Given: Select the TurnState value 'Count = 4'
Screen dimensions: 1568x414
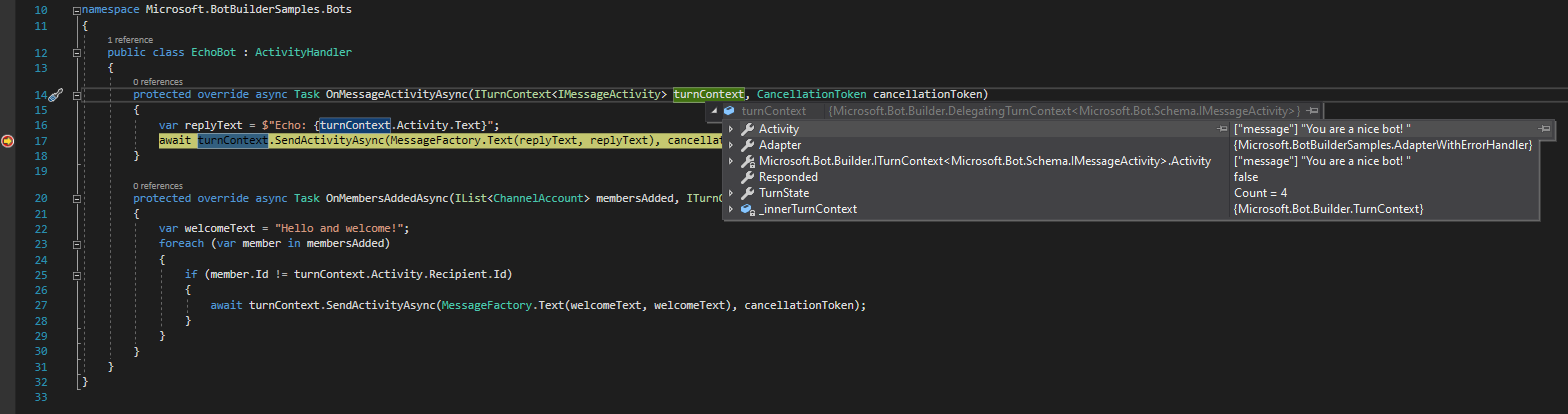Looking at the screenshot, I should [x=1260, y=193].
